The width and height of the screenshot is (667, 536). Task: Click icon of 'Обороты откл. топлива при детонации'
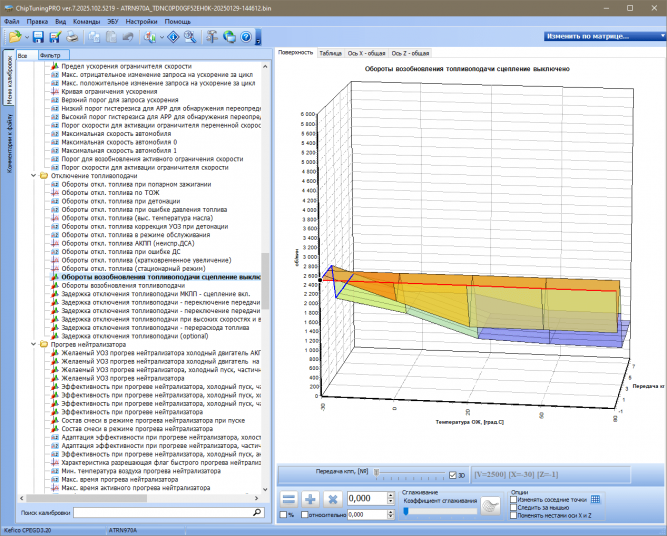click(54, 201)
